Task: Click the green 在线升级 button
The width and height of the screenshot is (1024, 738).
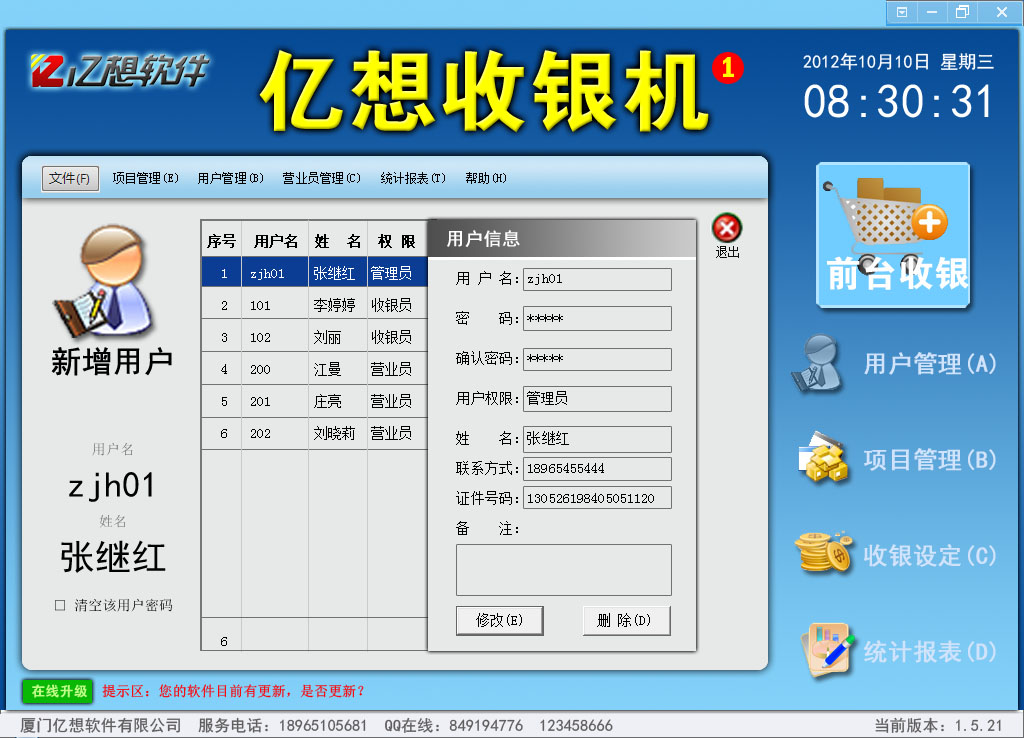Action: pyautogui.click(x=58, y=691)
